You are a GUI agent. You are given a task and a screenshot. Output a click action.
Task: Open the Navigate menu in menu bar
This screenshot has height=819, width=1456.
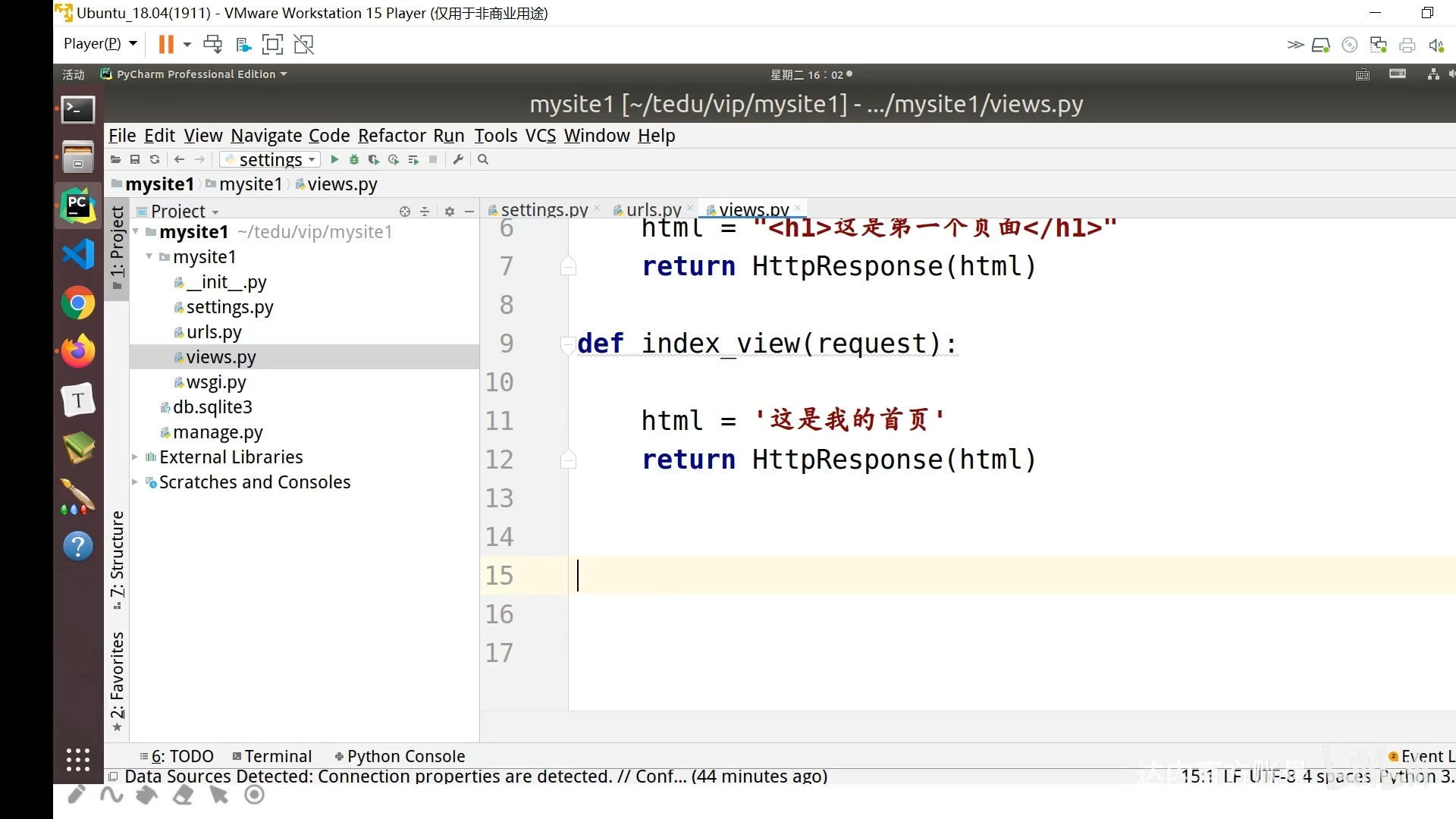pos(266,135)
